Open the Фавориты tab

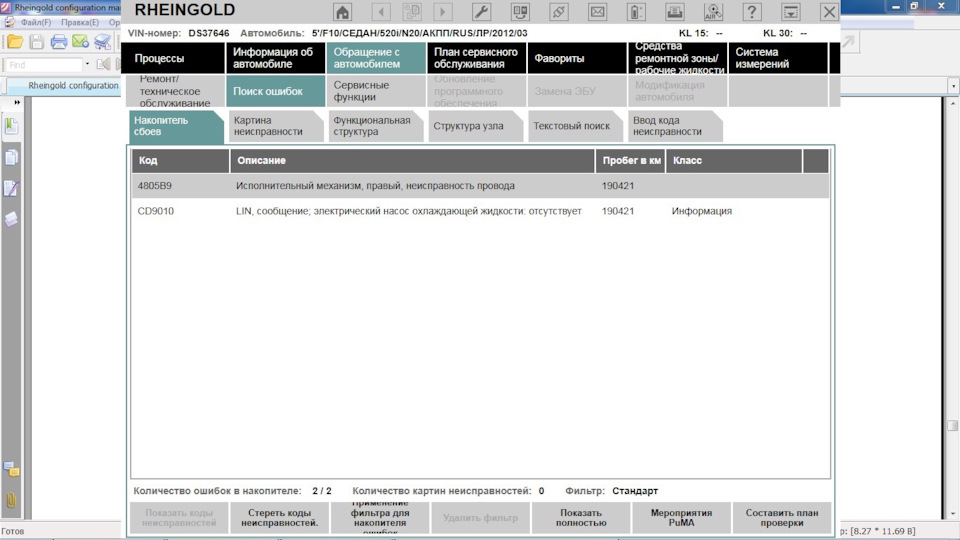click(577, 58)
